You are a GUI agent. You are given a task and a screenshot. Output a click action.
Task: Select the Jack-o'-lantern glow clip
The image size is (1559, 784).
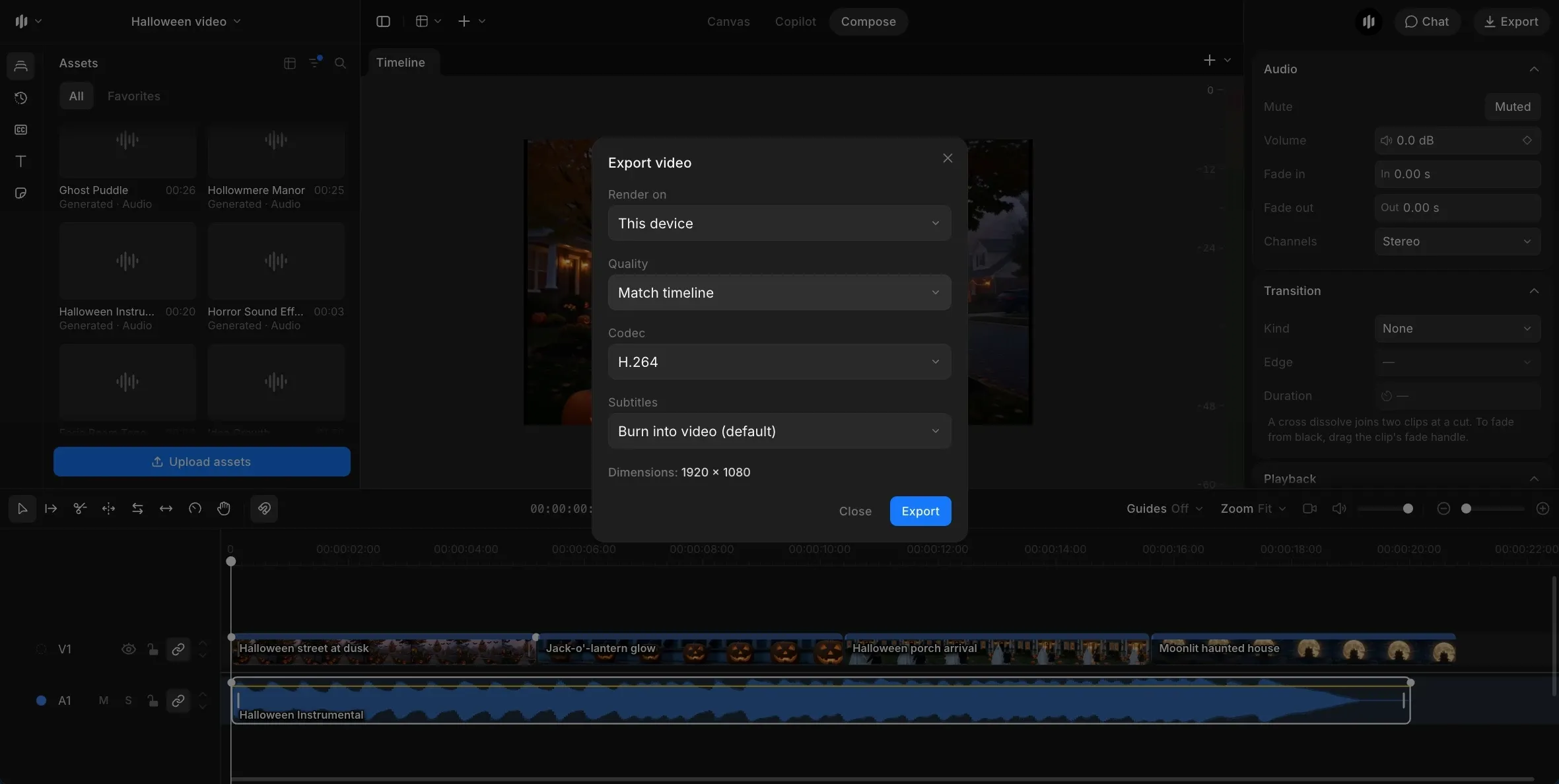click(x=690, y=649)
